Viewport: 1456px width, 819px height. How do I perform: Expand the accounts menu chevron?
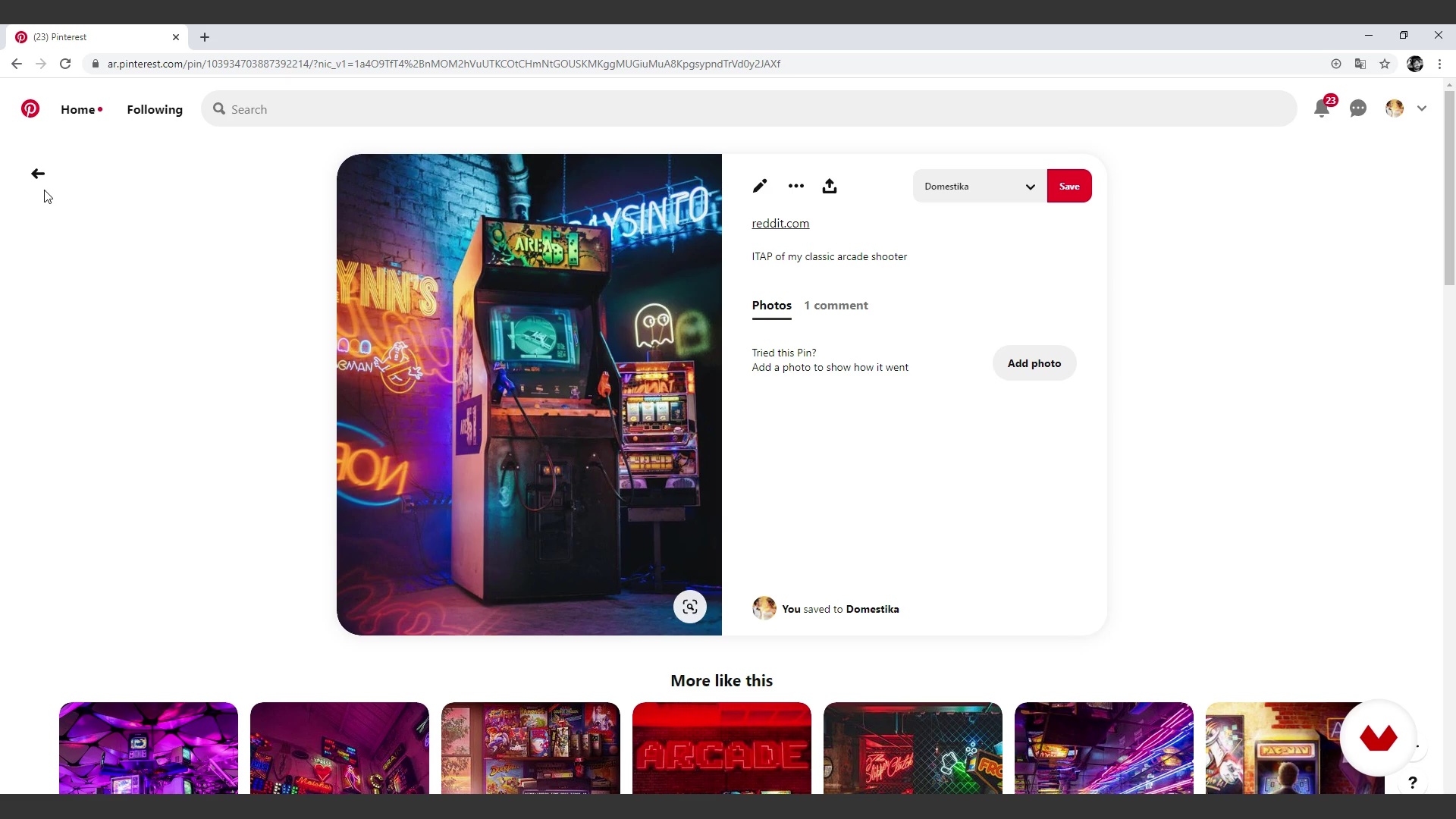1422,108
